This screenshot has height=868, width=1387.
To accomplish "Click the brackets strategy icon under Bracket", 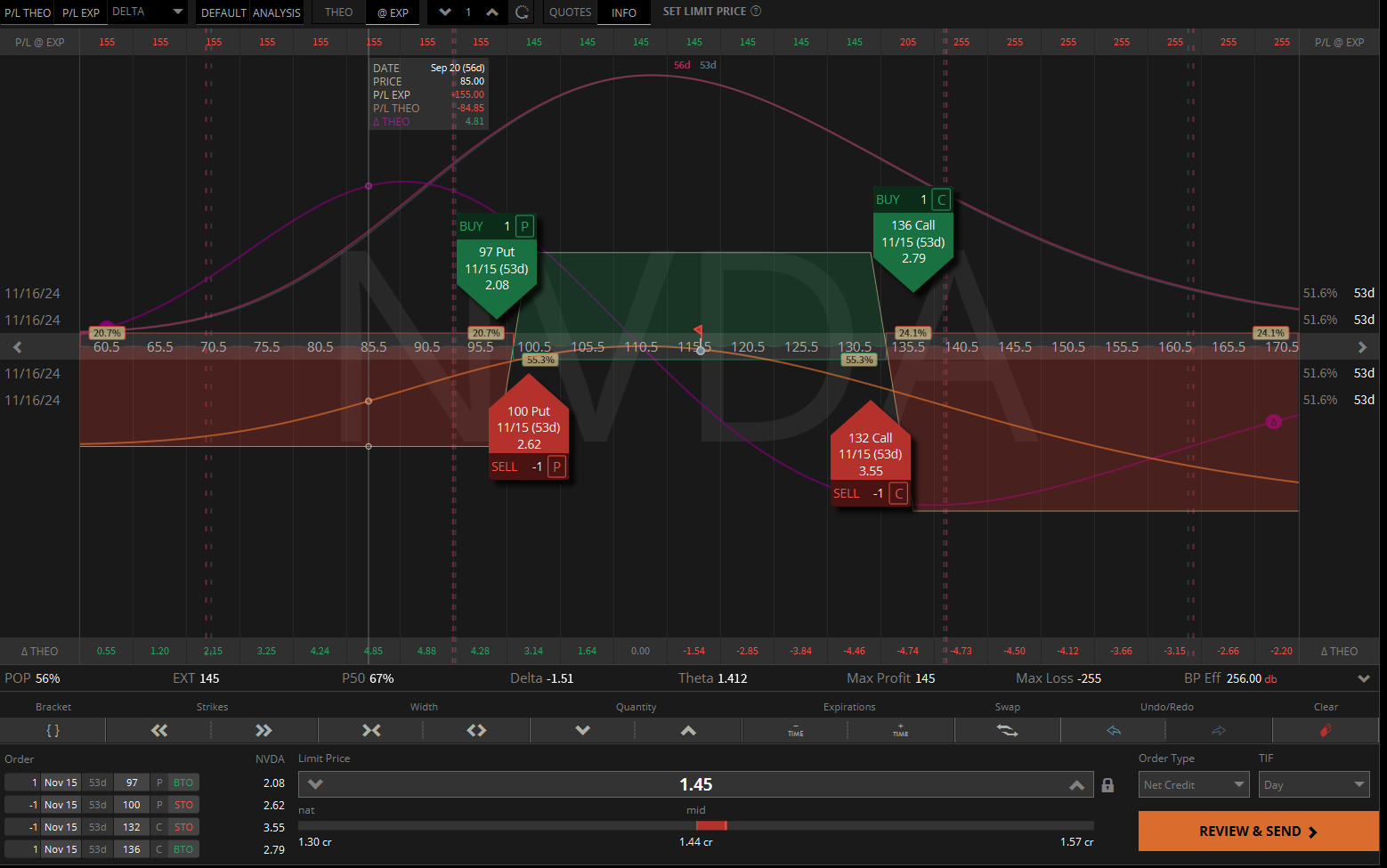I will point(53,730).
